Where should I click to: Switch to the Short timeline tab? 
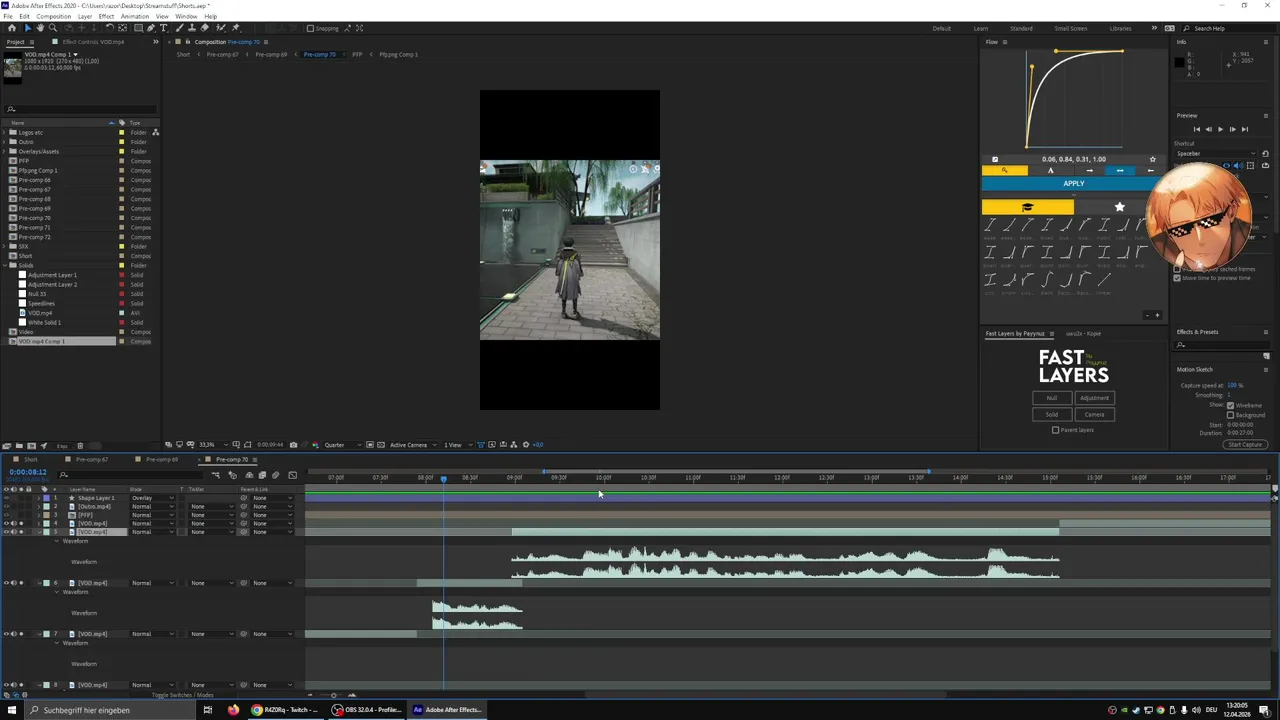31,460
